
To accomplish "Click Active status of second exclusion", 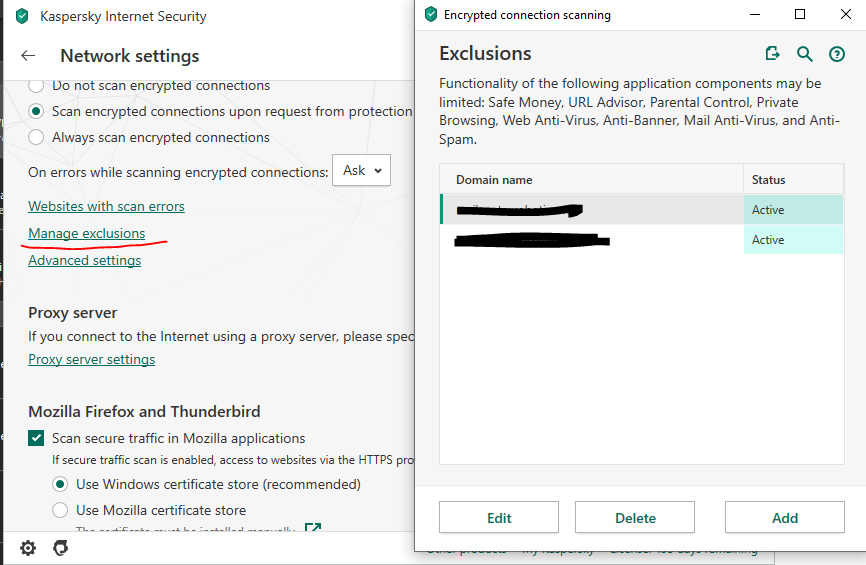I will pyautogui.click(x=793, y=240).
